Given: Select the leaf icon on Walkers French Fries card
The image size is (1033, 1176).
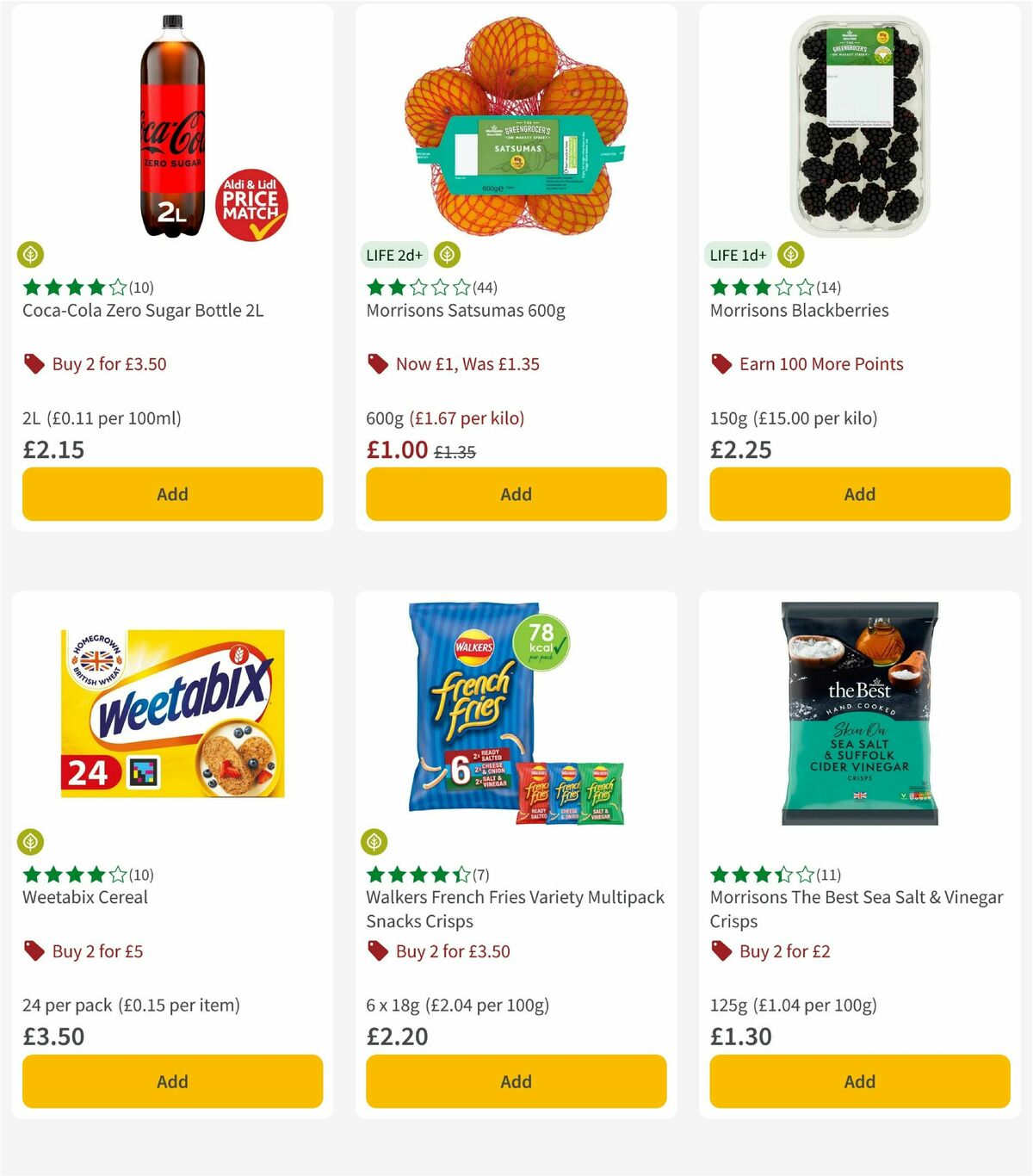Looking at the screenshot, I should 375,841.
